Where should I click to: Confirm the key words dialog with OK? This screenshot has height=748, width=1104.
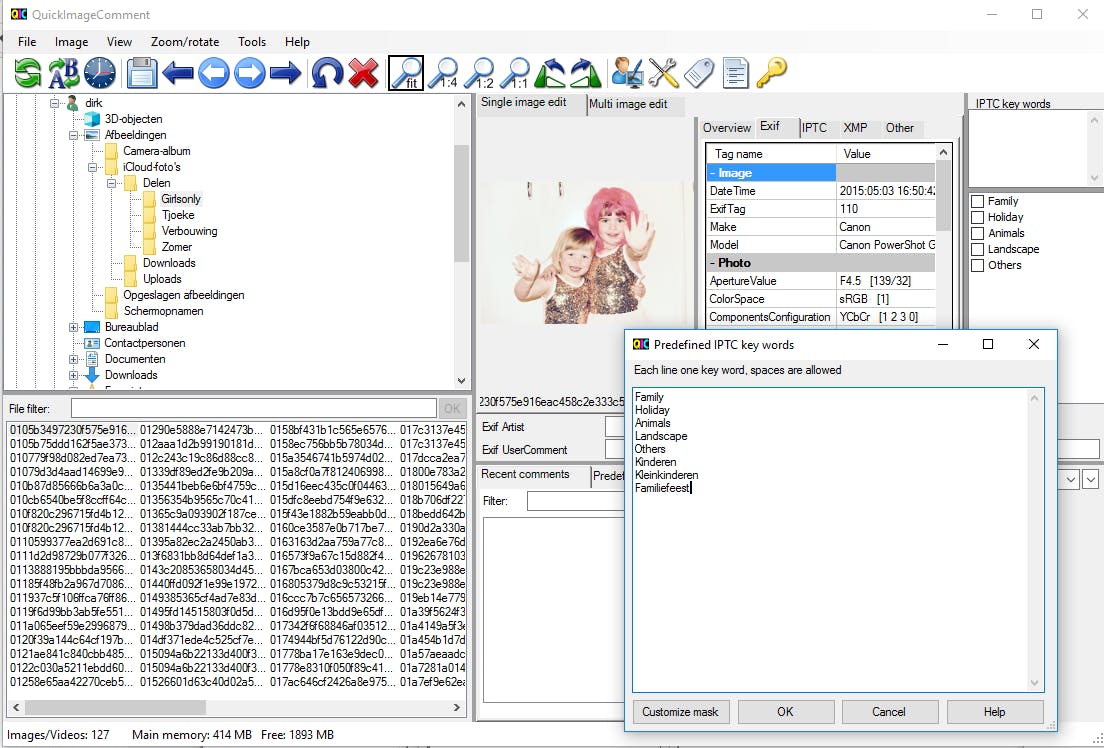[x=786, y=712]
